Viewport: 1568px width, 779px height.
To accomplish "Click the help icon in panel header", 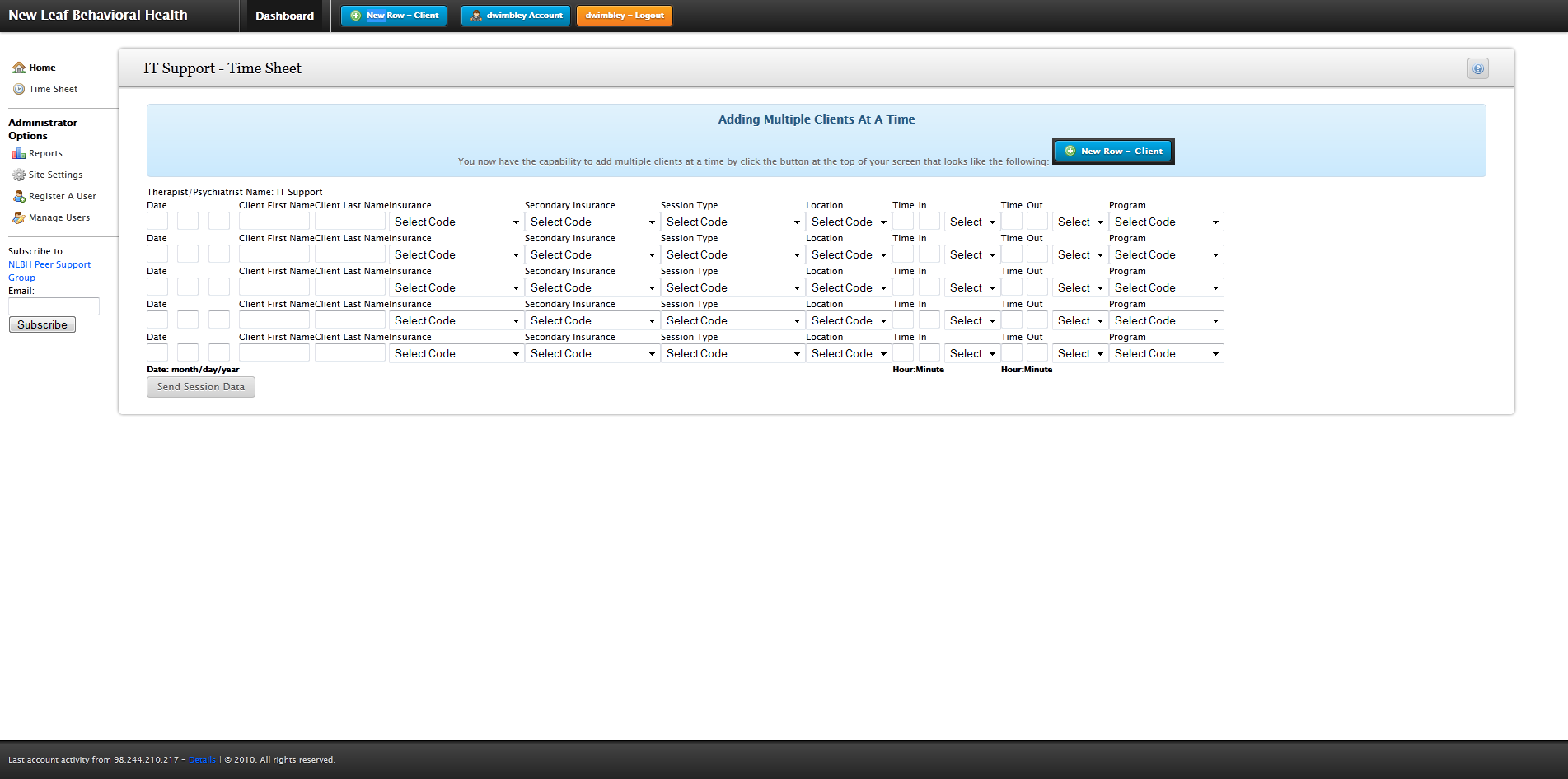I will point(1477,68).
